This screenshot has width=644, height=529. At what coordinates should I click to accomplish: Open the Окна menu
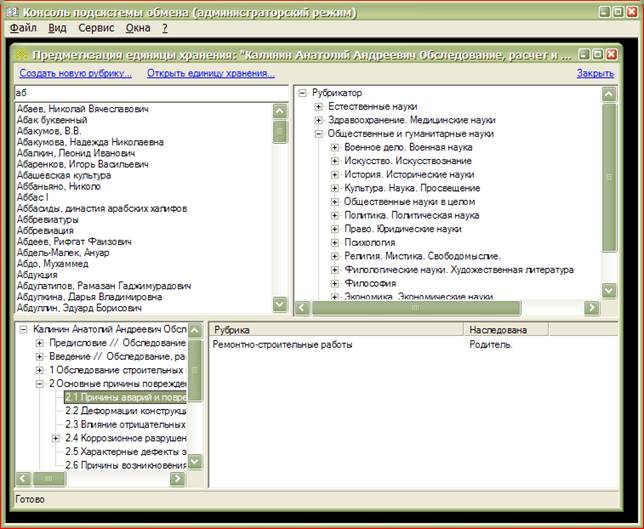(138, 28)
